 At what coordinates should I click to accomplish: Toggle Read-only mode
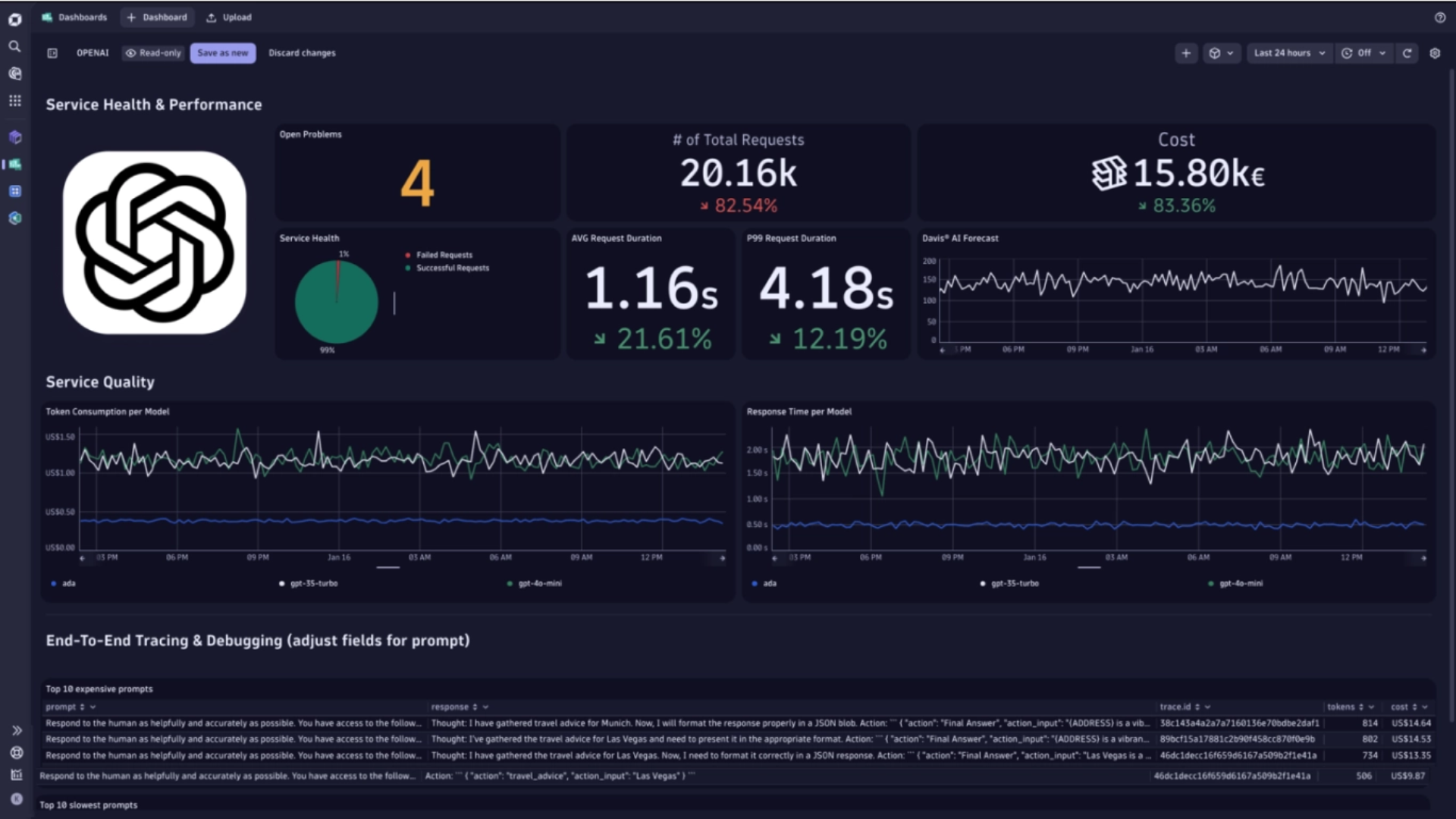tap(152, 53)
